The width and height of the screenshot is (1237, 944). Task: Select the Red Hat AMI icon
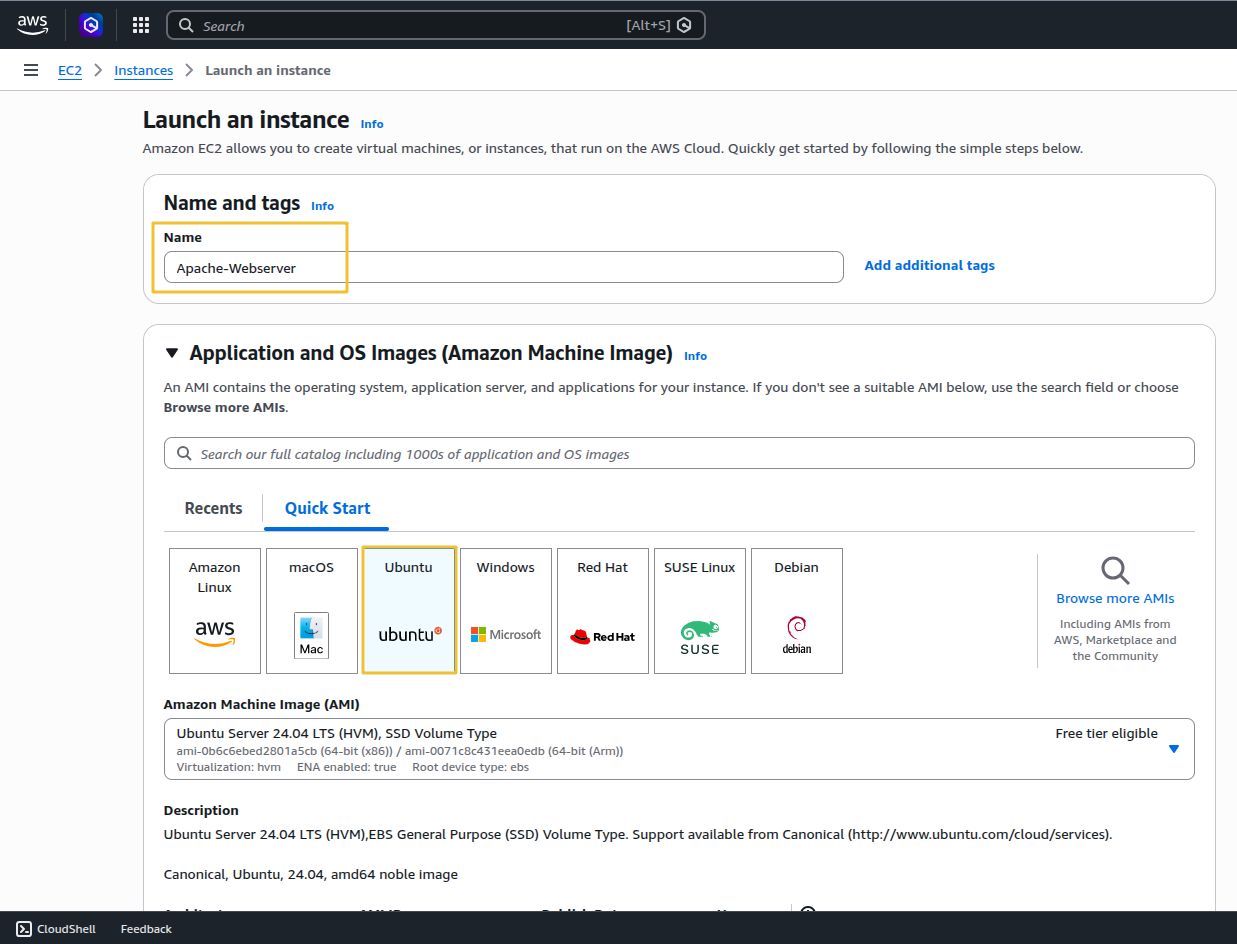[x=603, y=610]
